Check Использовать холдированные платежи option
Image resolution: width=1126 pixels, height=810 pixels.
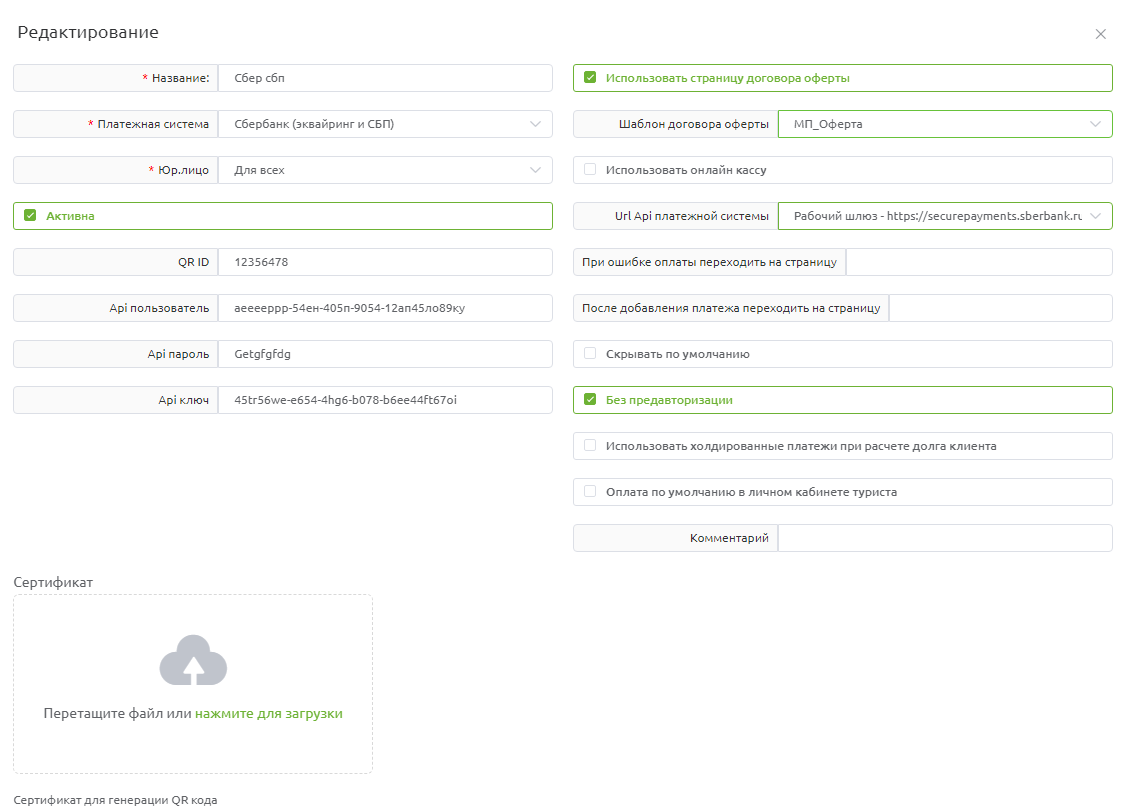click(590, 445)
